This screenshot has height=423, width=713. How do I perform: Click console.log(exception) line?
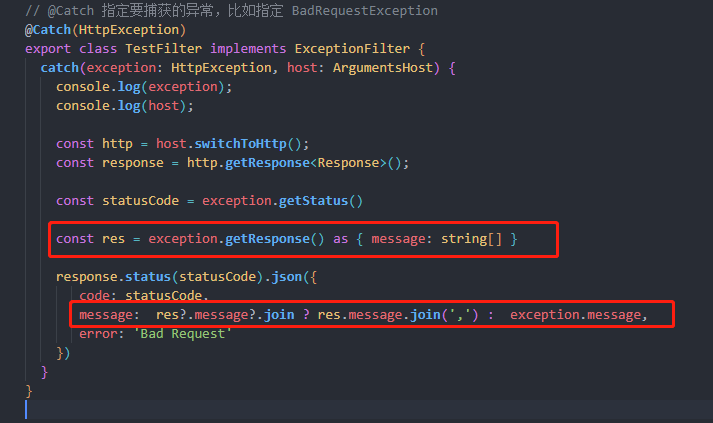[144, 87]
